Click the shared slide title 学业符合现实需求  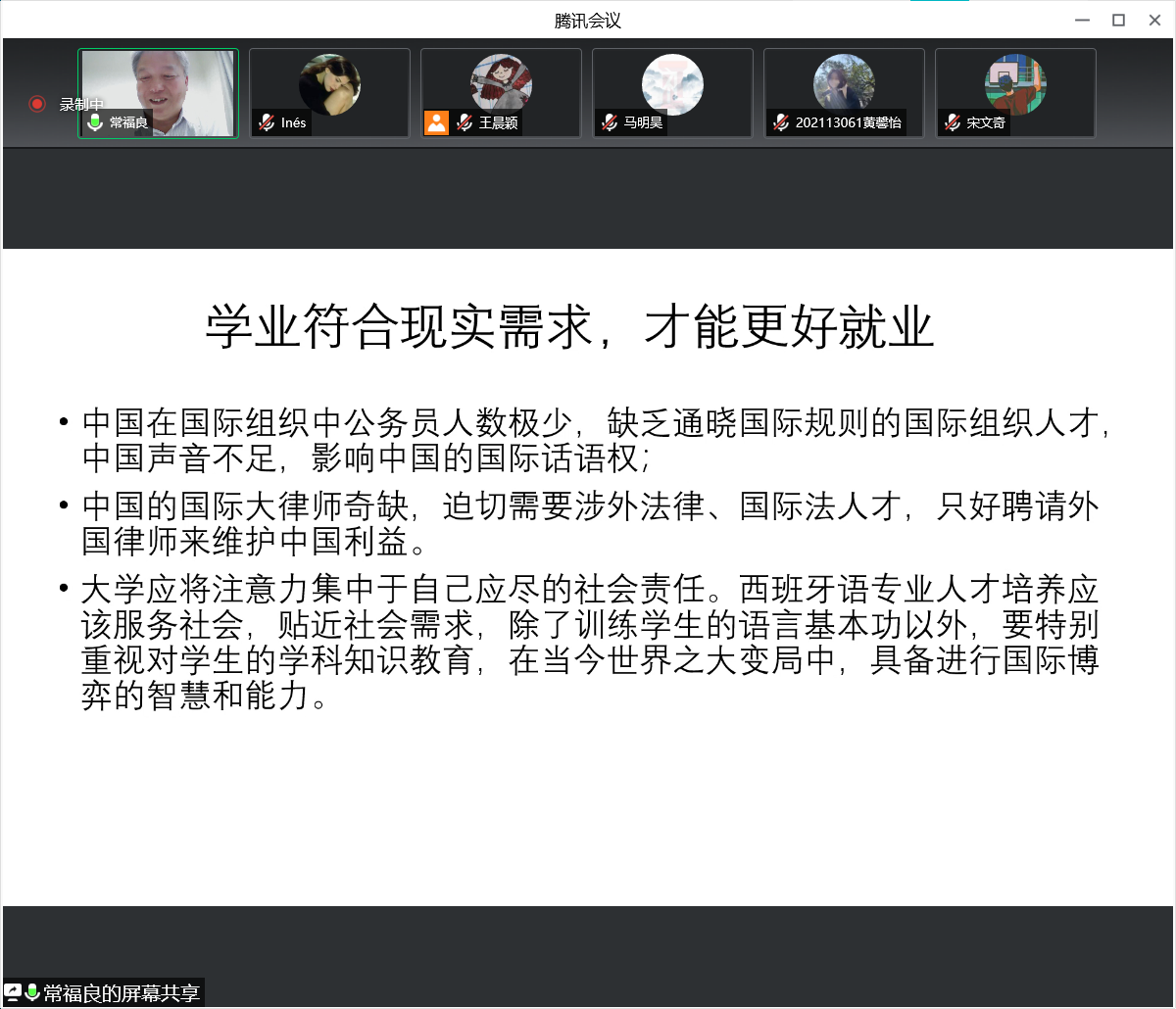(x=568, y=327)
